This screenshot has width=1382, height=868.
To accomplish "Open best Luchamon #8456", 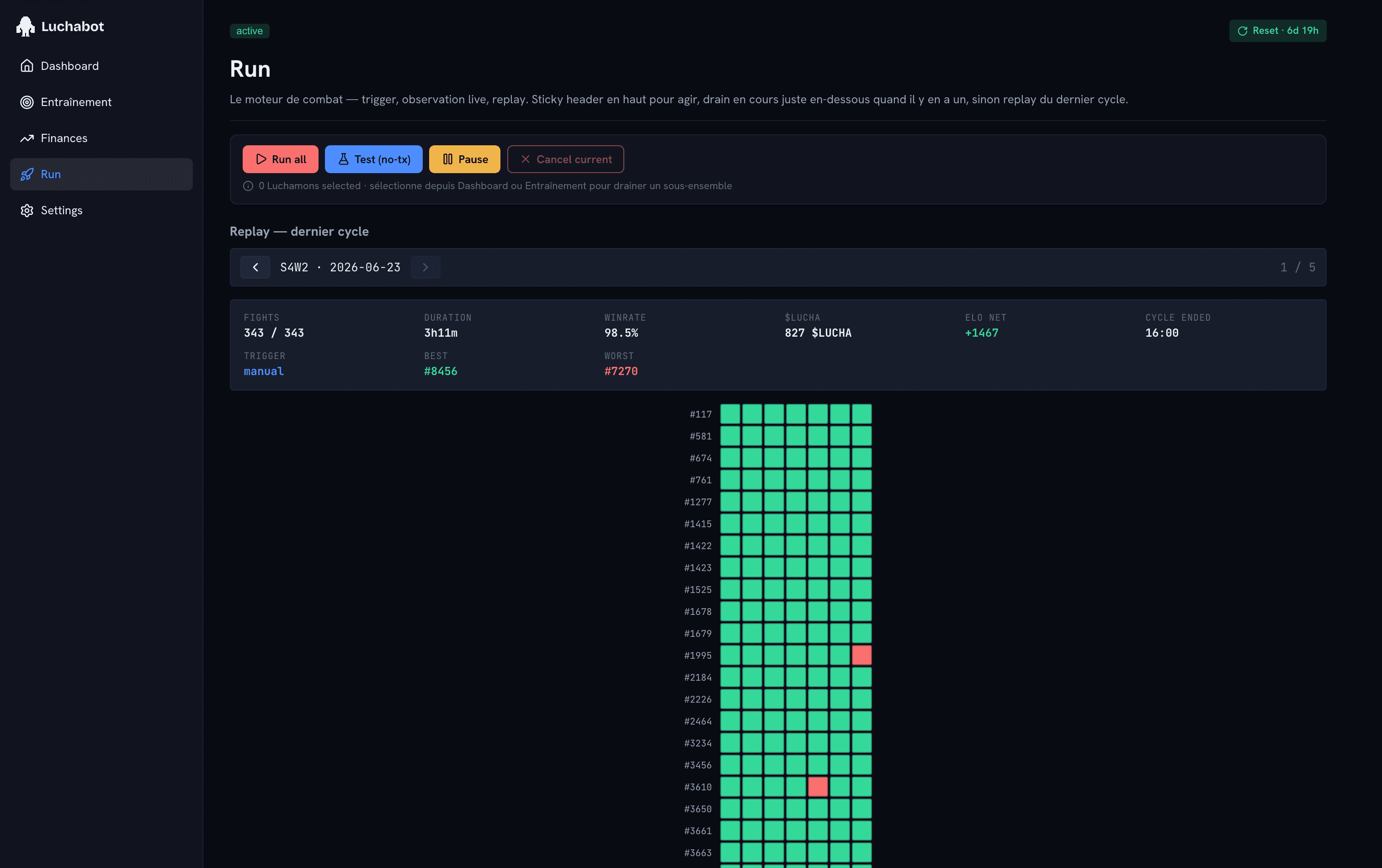I will coord(441,371).
